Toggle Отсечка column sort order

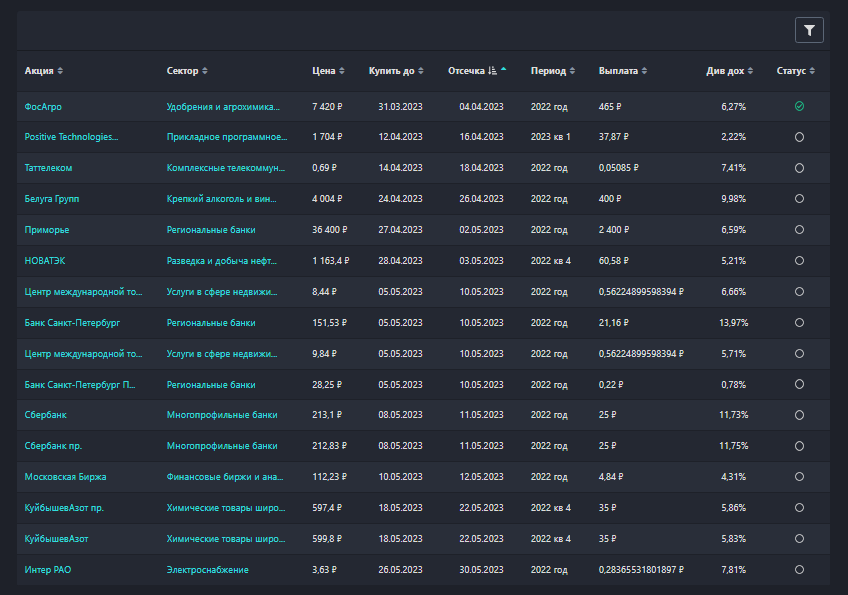477,71
